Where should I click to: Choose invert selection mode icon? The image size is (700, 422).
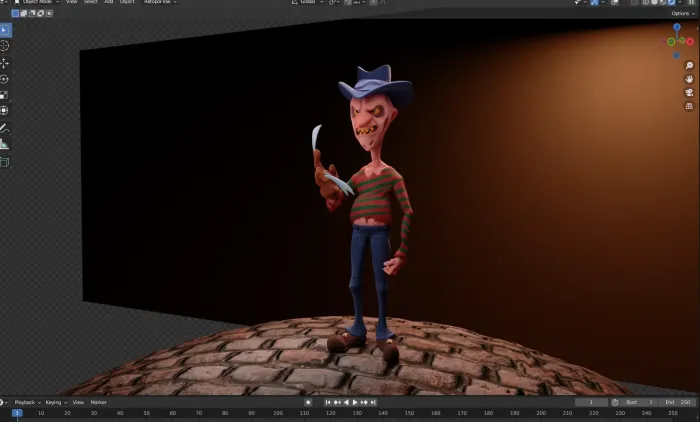(x=41, y=13)
